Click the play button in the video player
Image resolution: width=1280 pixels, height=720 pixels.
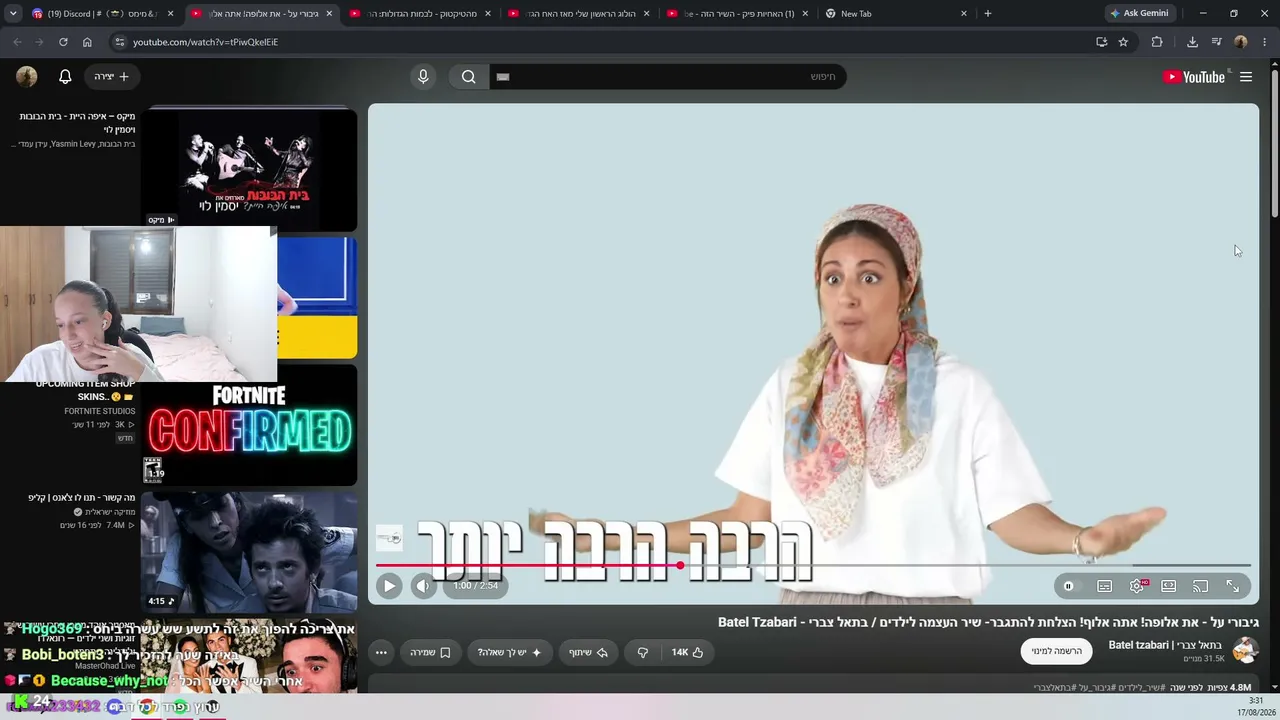click(x=389, y=586)
